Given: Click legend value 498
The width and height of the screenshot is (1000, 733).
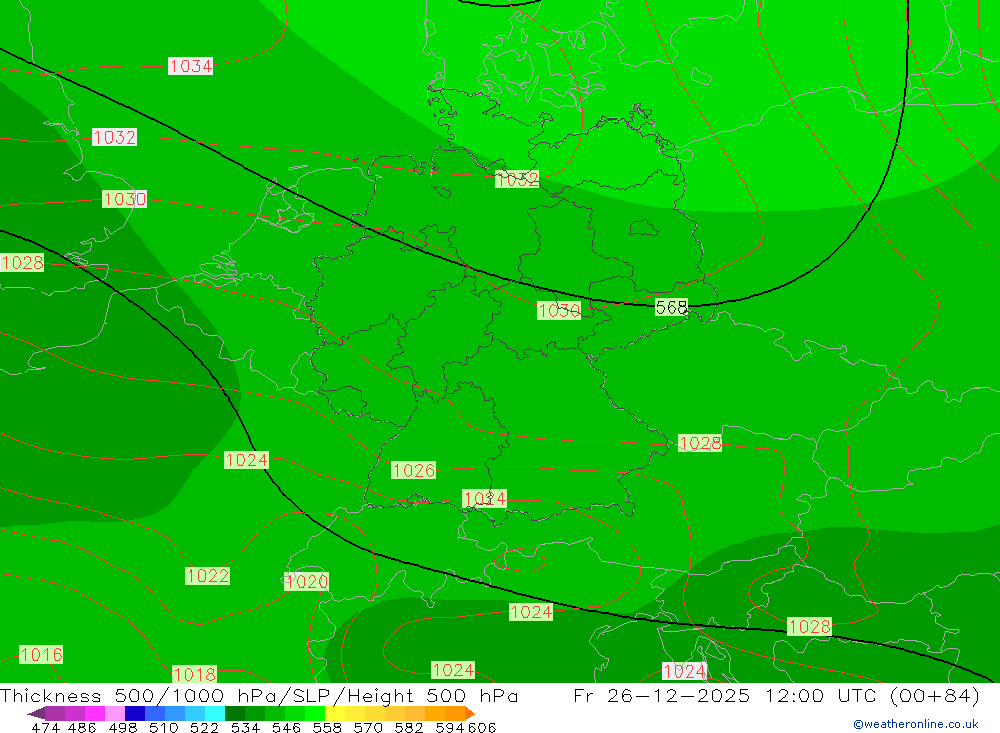Looking at the screenshot, I should pyautogui.click(x=122, y=727).
